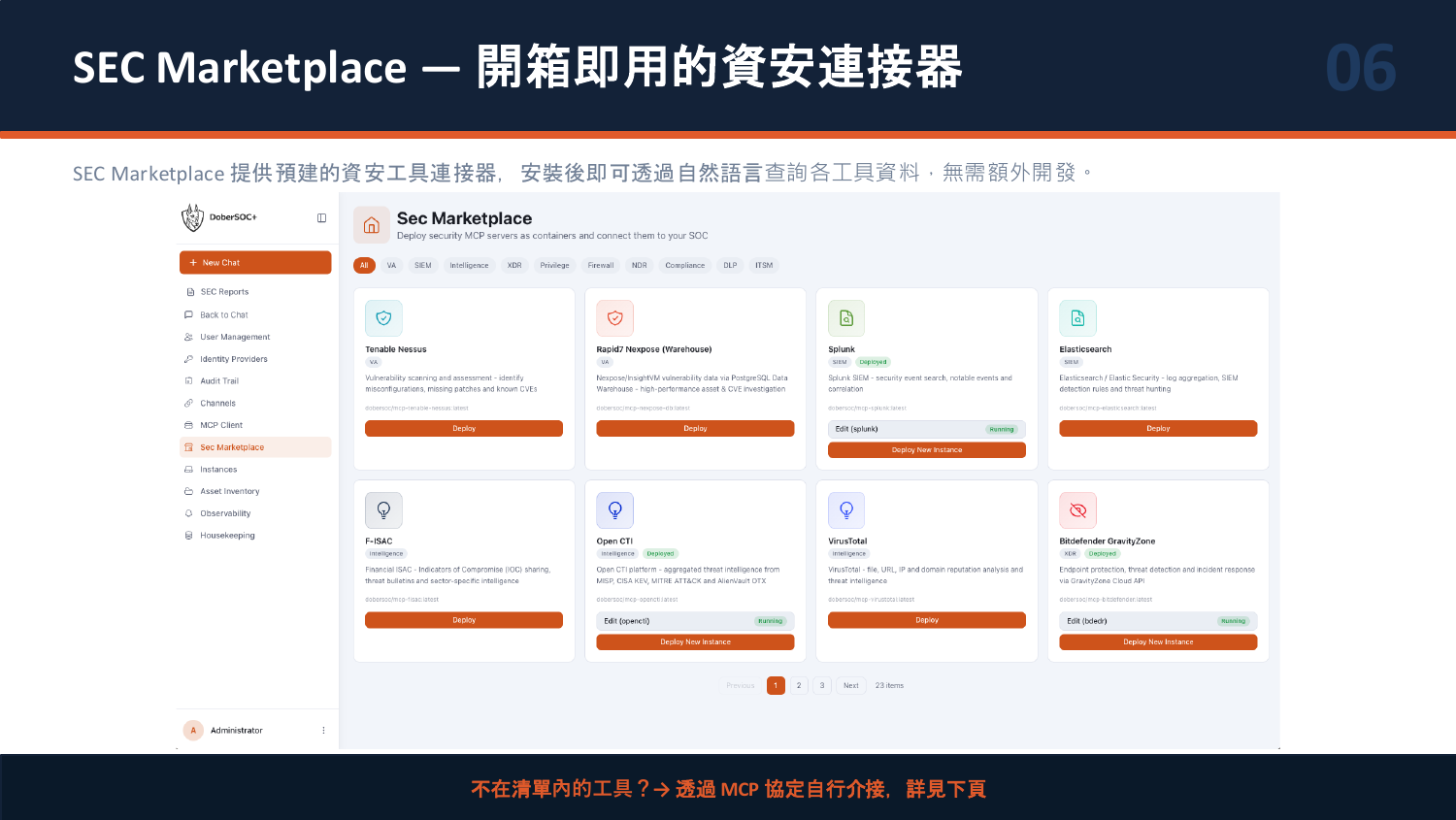Filter marketplace by Privilege category

click(x=555, y=265)
